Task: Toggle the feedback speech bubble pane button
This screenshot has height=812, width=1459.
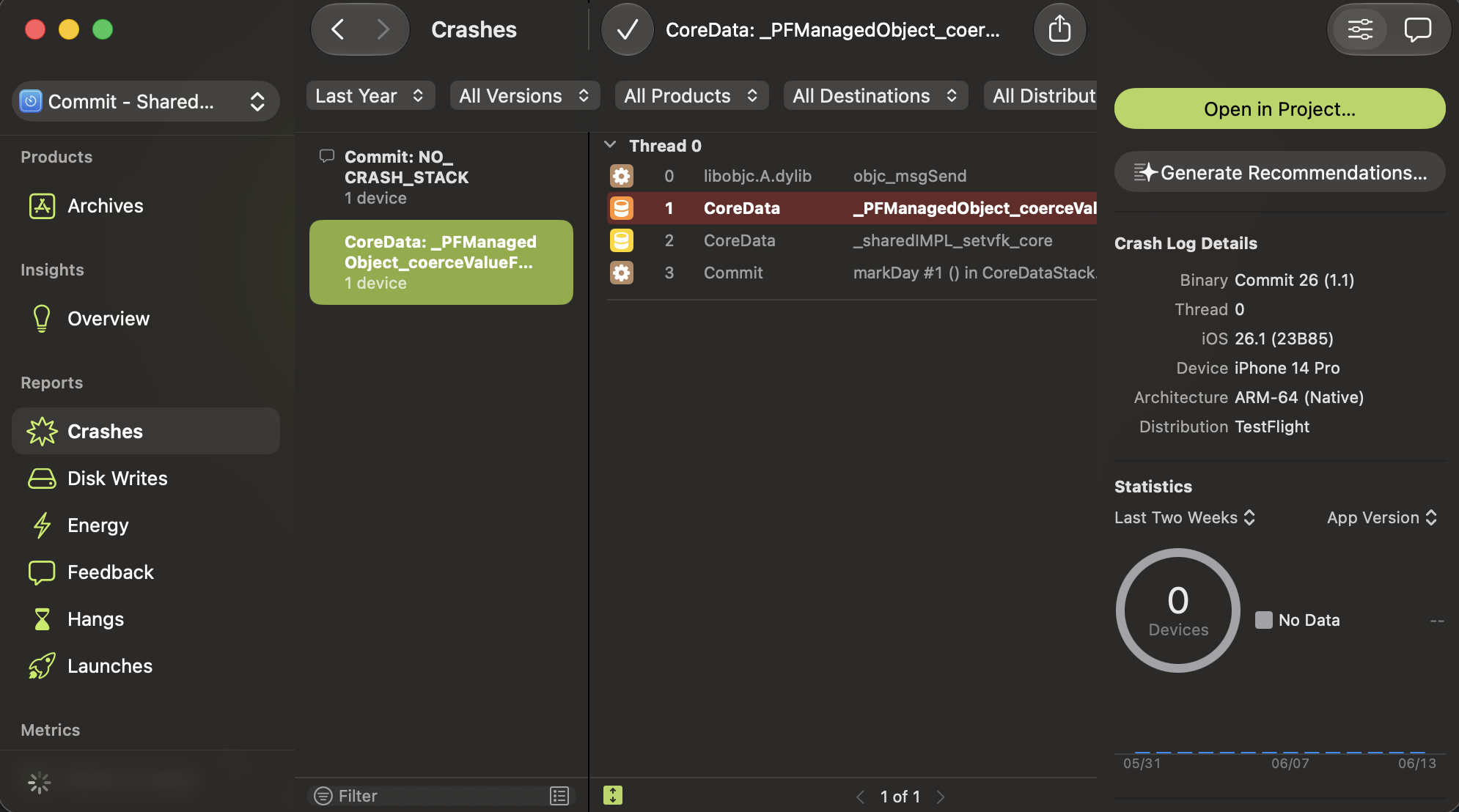Action: [1417, 29]
